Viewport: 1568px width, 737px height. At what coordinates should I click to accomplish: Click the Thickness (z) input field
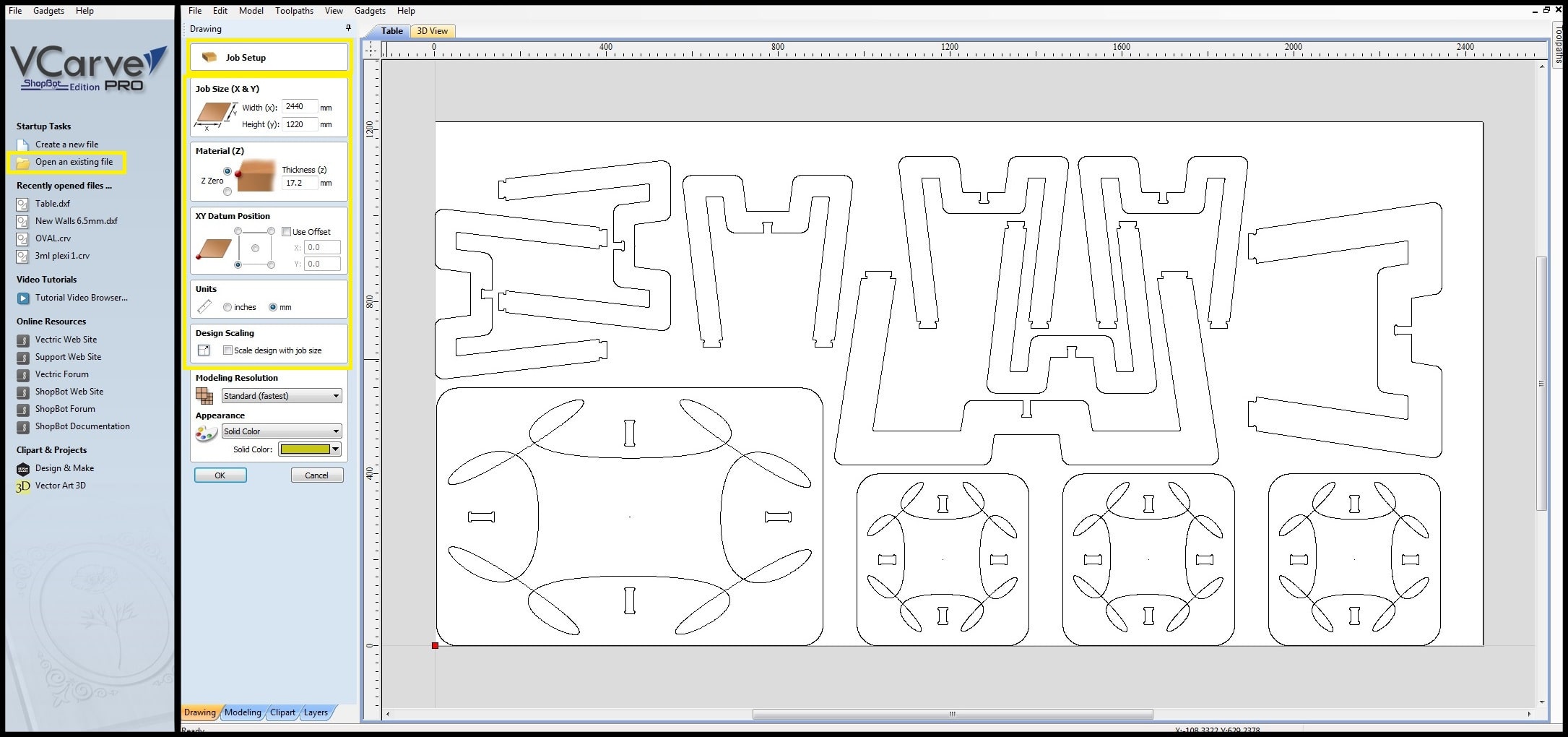point(300,183)
